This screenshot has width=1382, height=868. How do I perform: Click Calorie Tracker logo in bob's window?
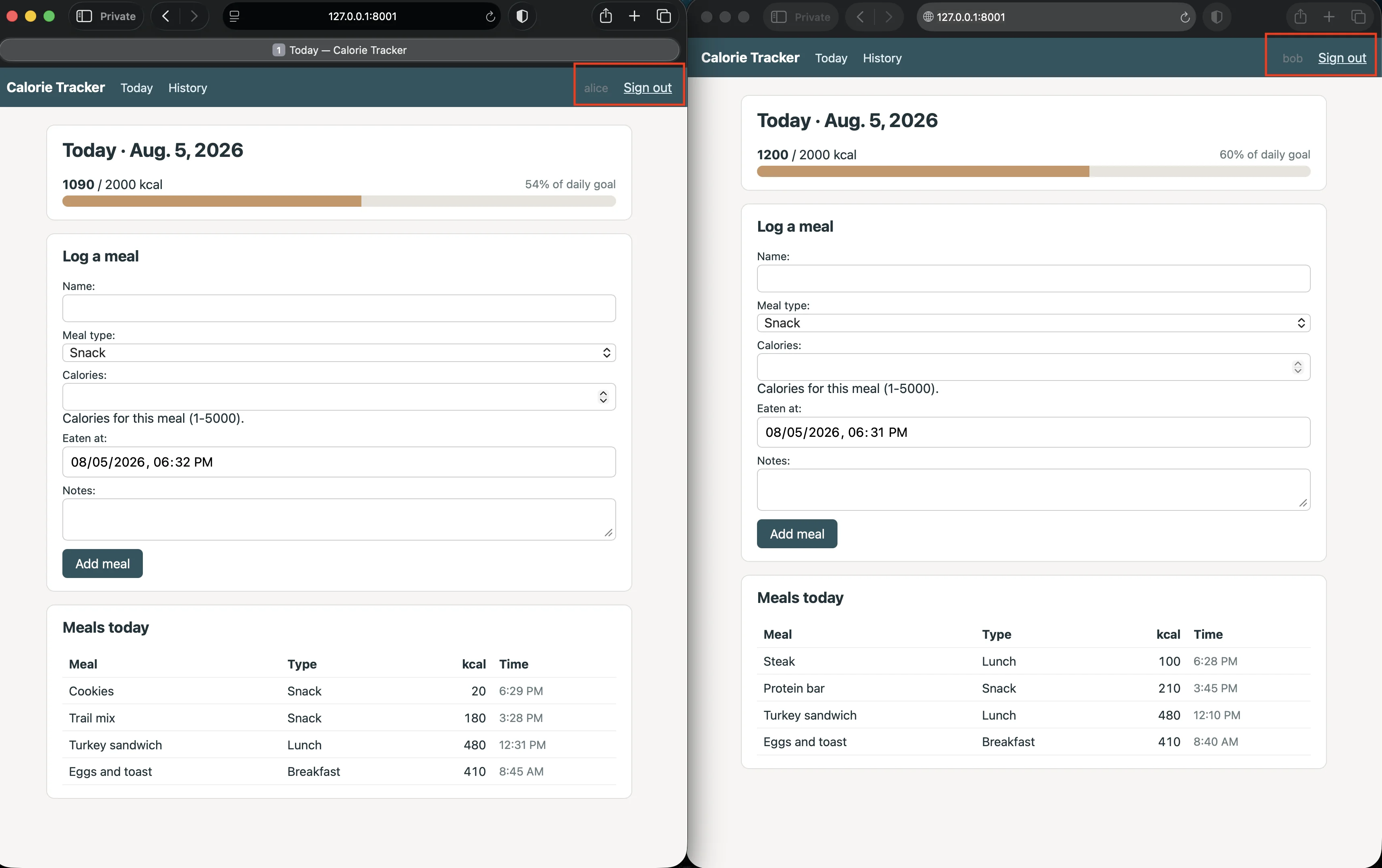[750, 58]
